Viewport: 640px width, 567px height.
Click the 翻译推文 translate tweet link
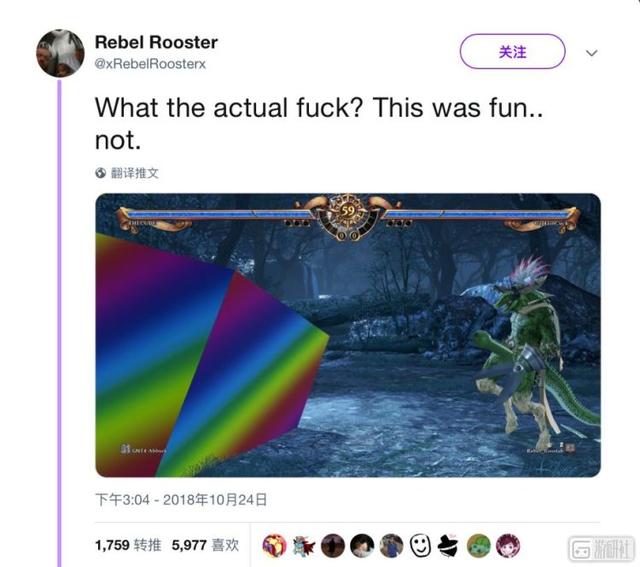coord(135,173)
